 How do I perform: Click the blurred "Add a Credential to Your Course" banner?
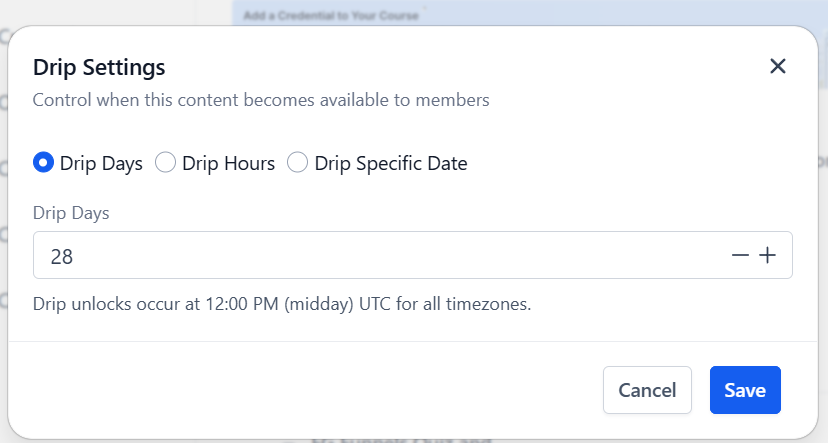tap(331, 16)
